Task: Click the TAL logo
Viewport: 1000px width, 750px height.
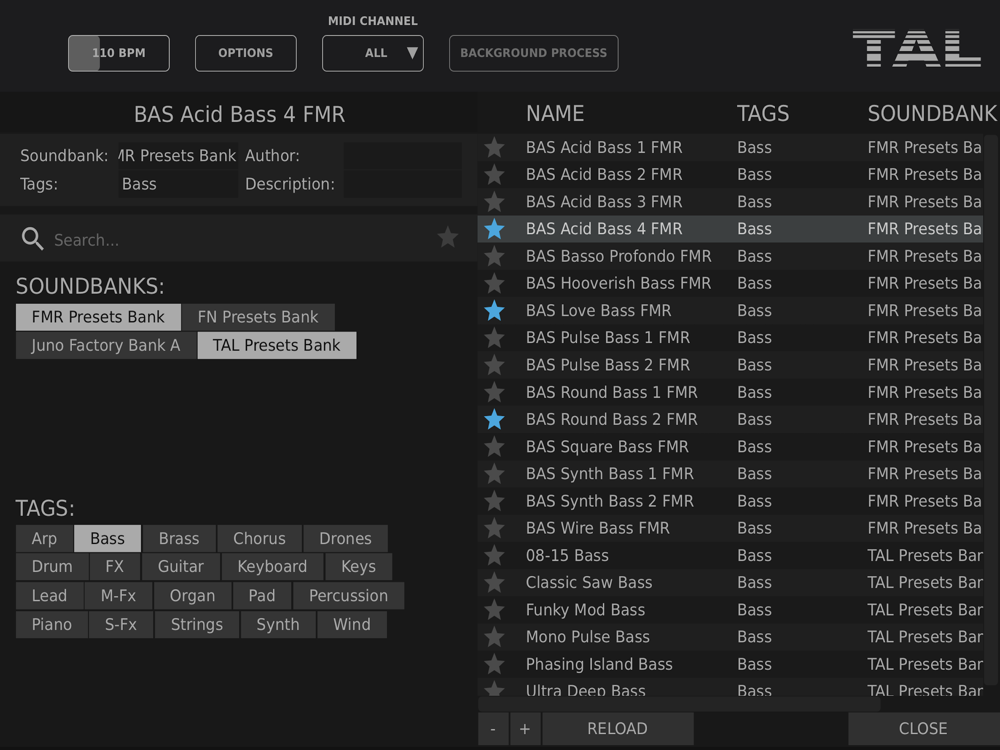Action: 916,48
